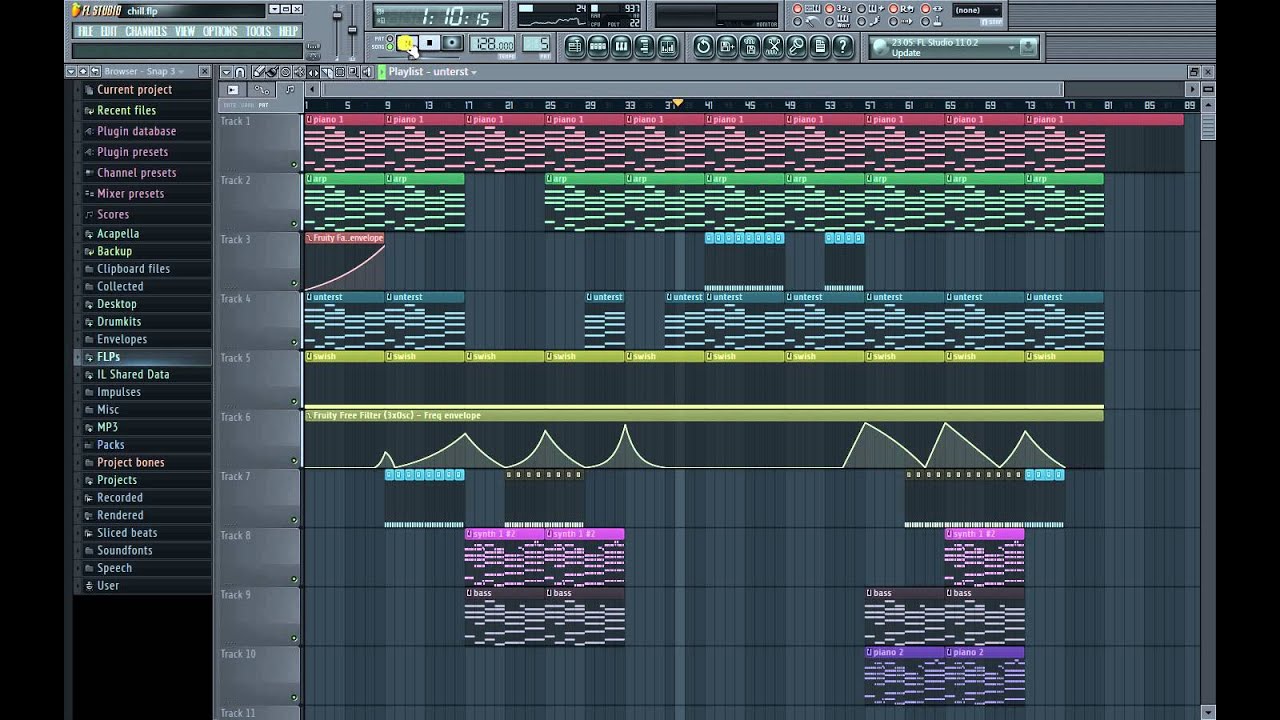Click the Help question mark icon
1280x720 pixels.
[x=842, y=46]
